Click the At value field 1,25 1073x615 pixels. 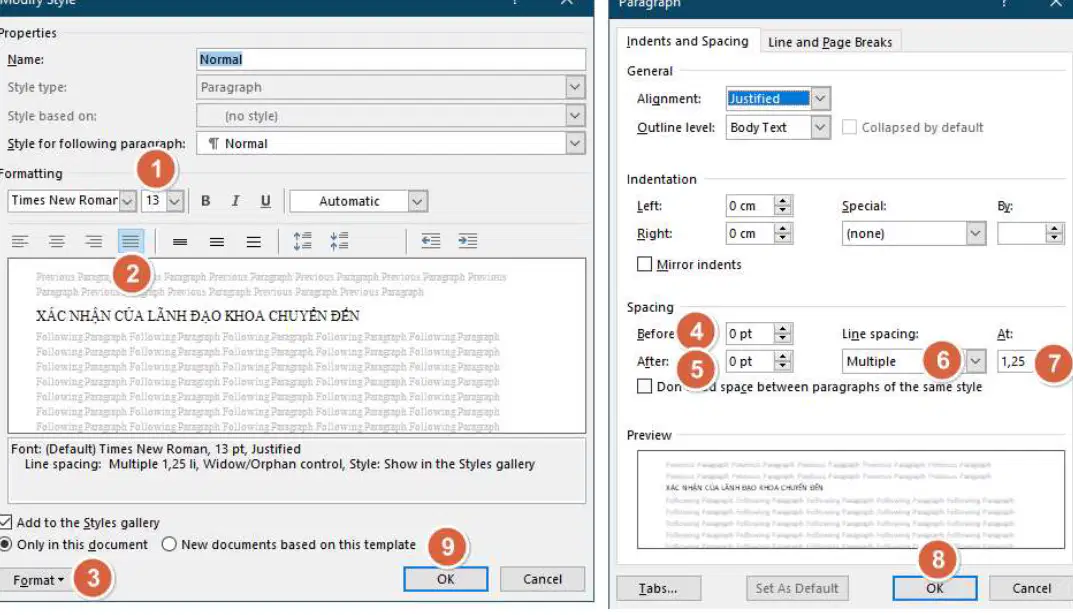click(x=1017, y=361)
